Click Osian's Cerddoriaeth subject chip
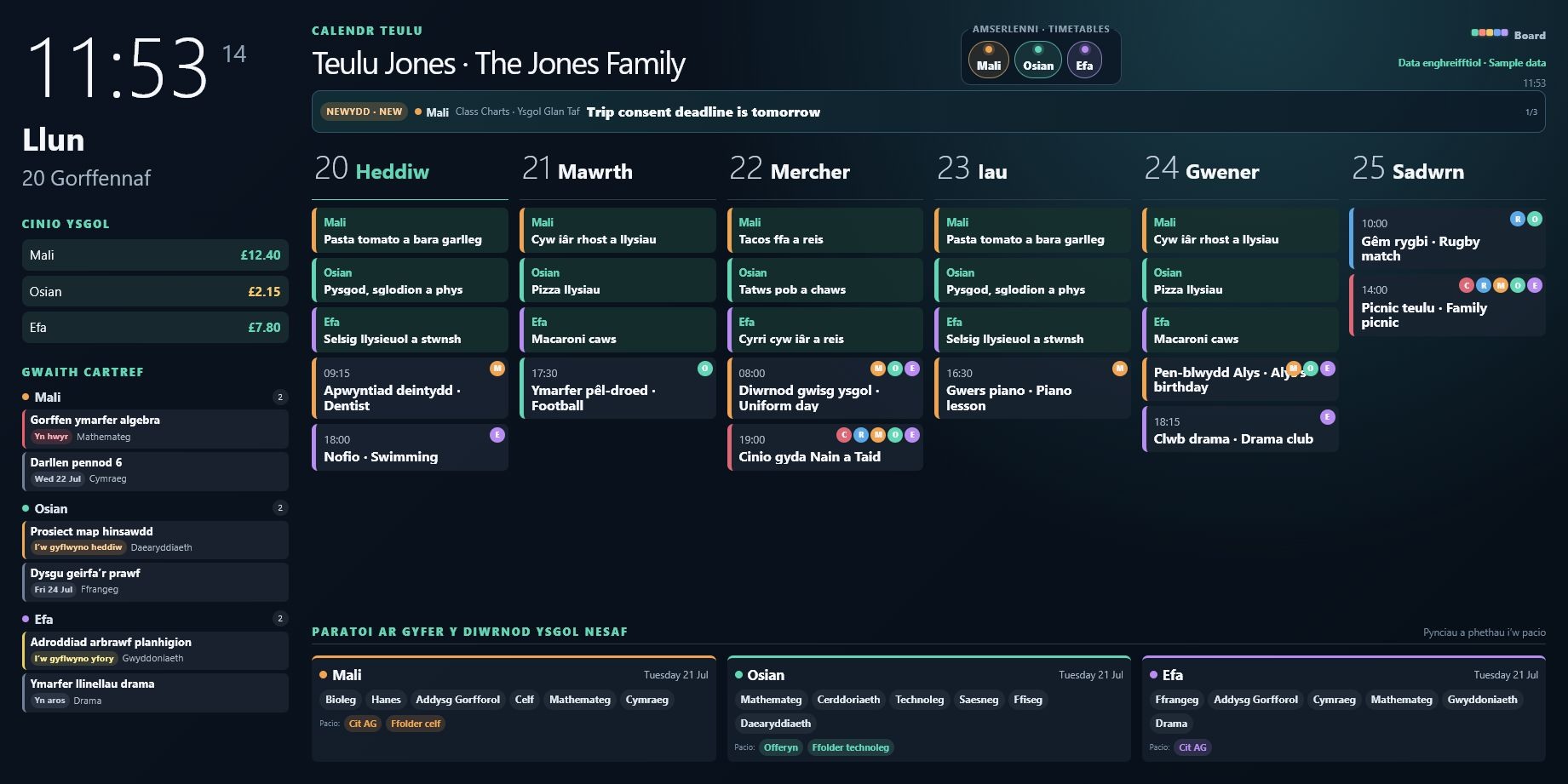The width and height of the screenshot is (1568, 784). pyautogui.click(x=848, y=700)
